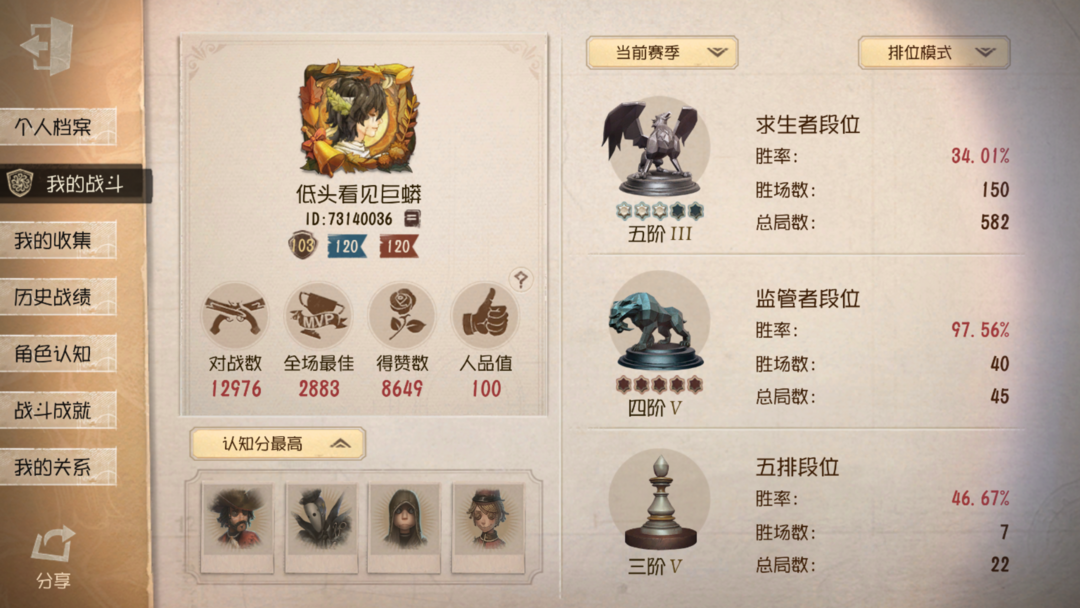This screenshot has width=1080, height=608.
Task: Click the exit door icon
Action: coord(48,46)
